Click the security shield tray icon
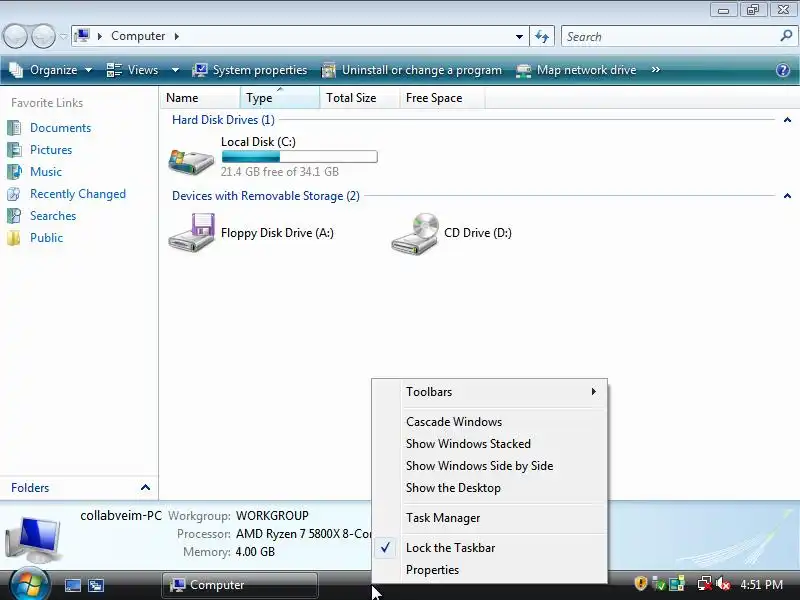 point(641,583)
